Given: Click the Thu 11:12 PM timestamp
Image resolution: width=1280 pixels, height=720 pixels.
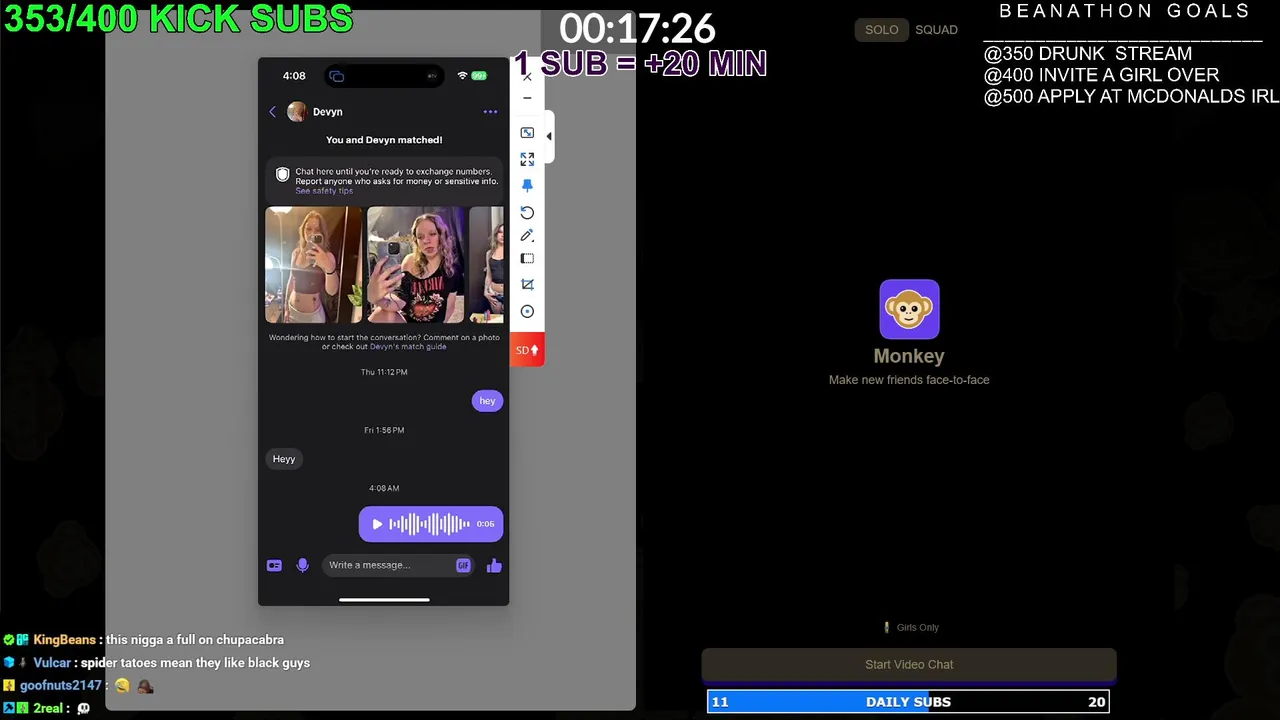Looking at the screenshot, I should coord(384,372).
